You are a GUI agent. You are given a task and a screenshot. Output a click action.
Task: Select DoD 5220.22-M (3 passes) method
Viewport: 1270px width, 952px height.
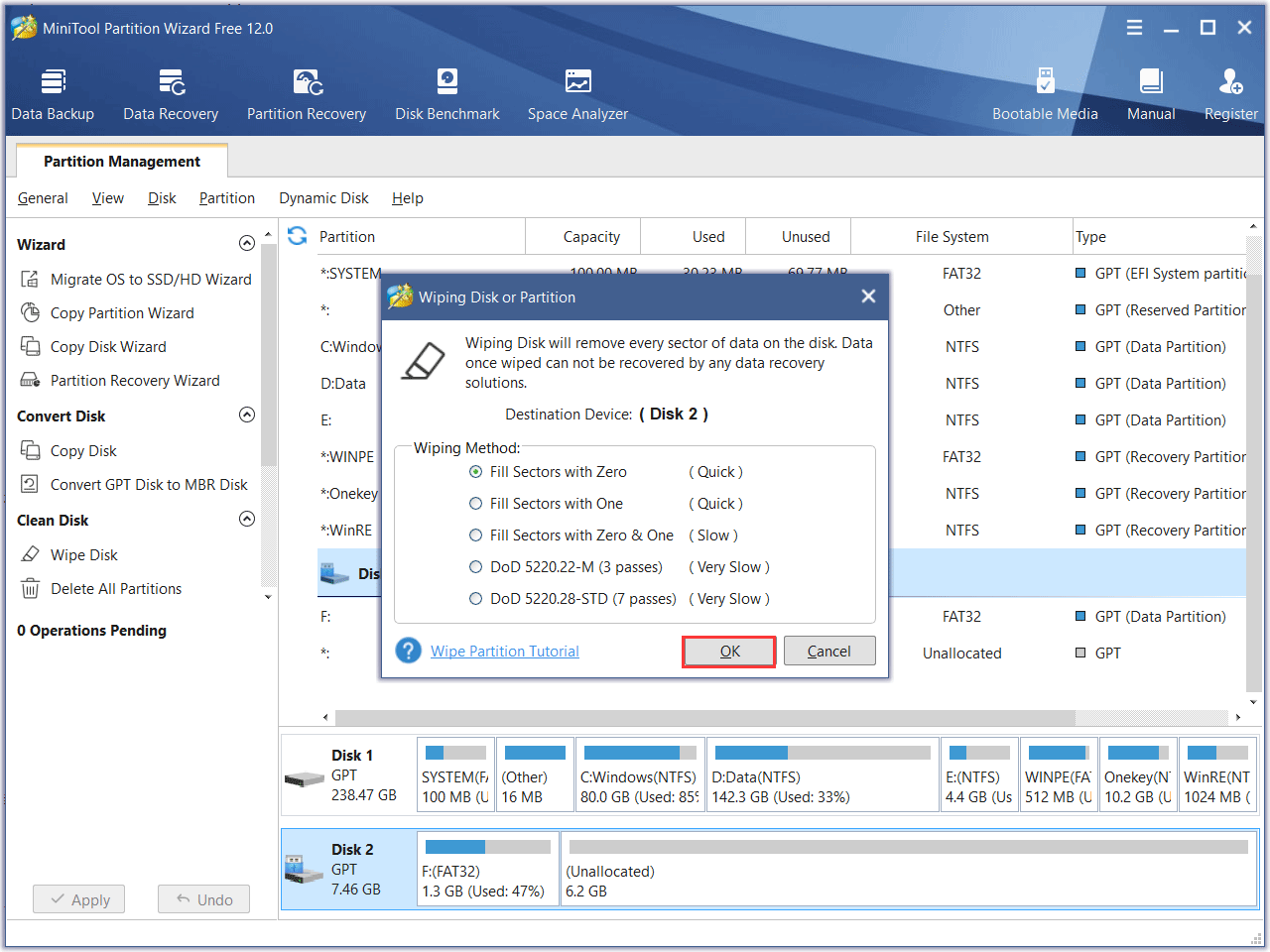point(566,567)
